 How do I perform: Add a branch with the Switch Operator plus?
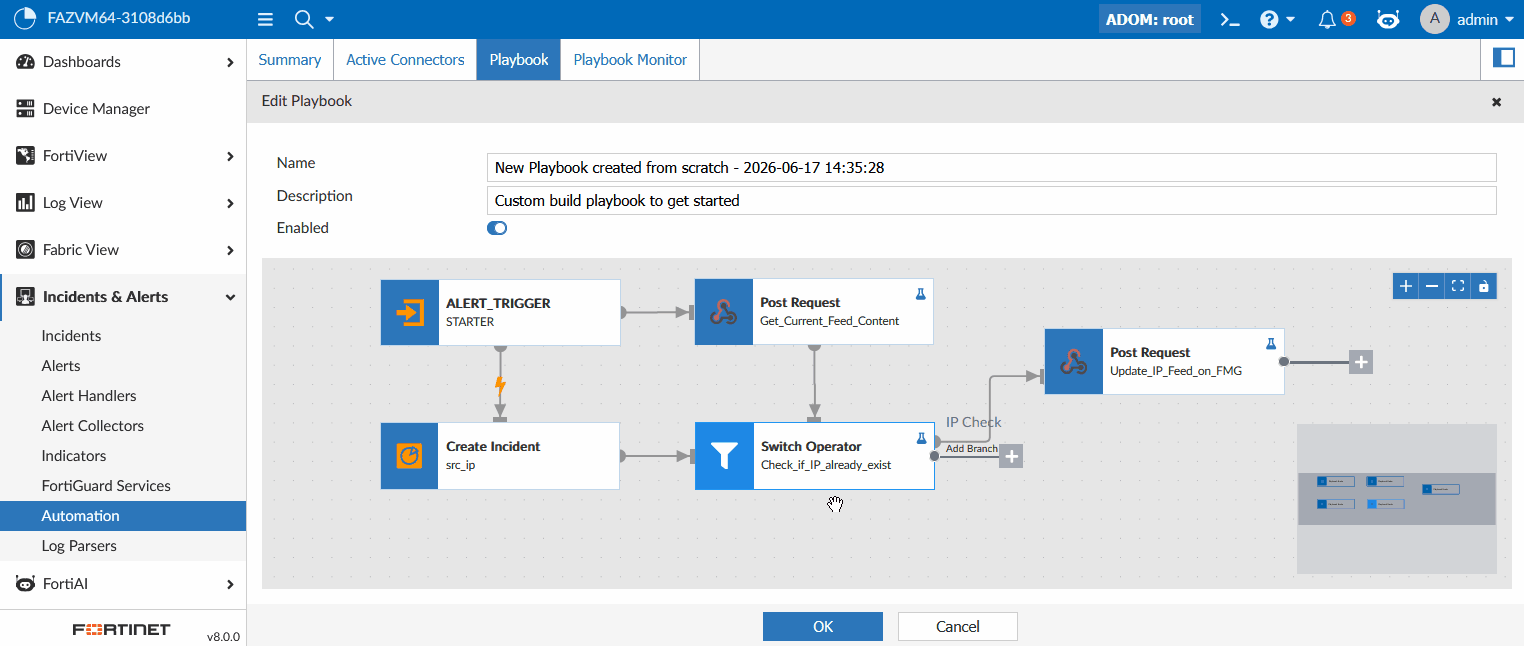1012,456
